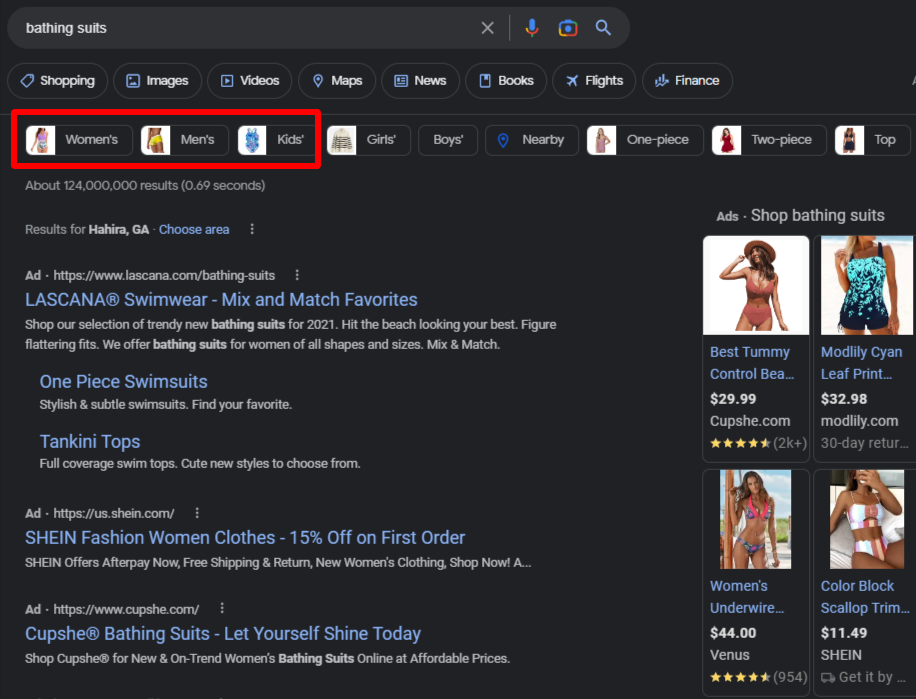The width and height of the screenshot is (916, 699).
Task: Select the Finance tab
Action: 687,81
